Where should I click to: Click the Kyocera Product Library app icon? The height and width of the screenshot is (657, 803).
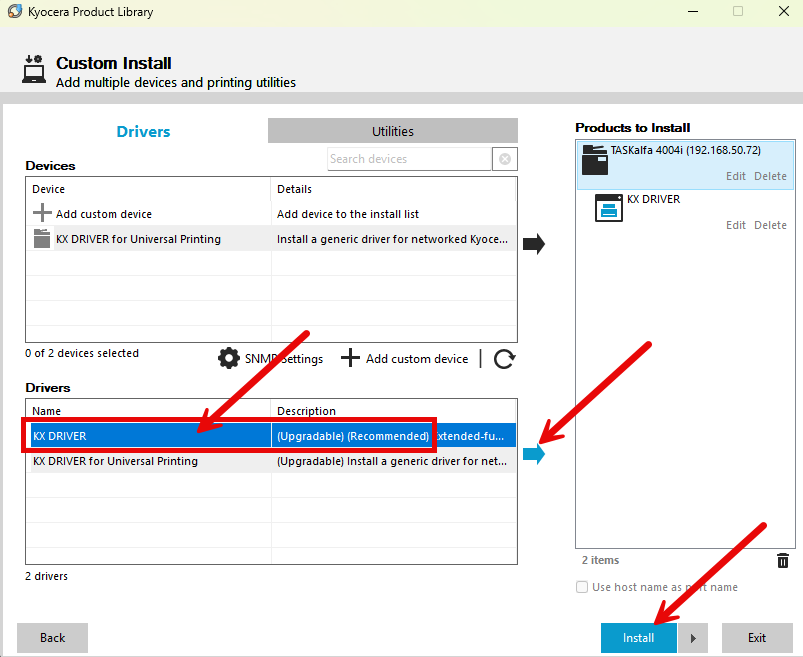[x=15, y=11]
